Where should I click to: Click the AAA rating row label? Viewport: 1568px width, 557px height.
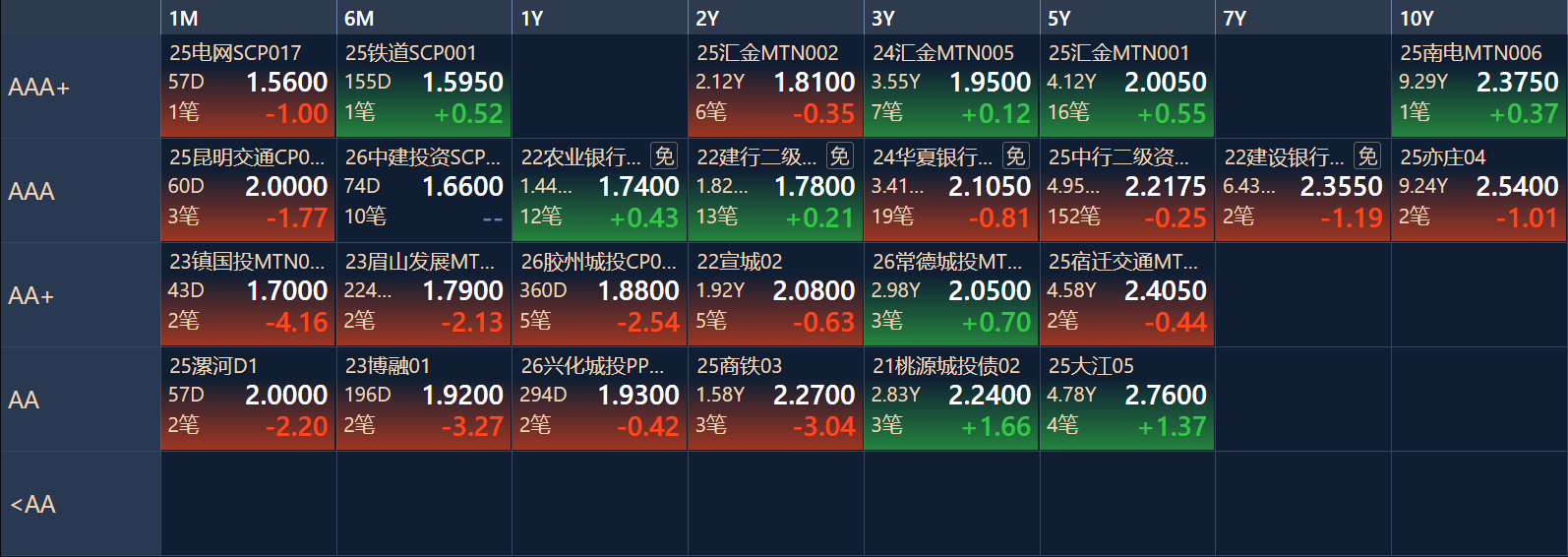pyautogui.click(x=81, y=191)
